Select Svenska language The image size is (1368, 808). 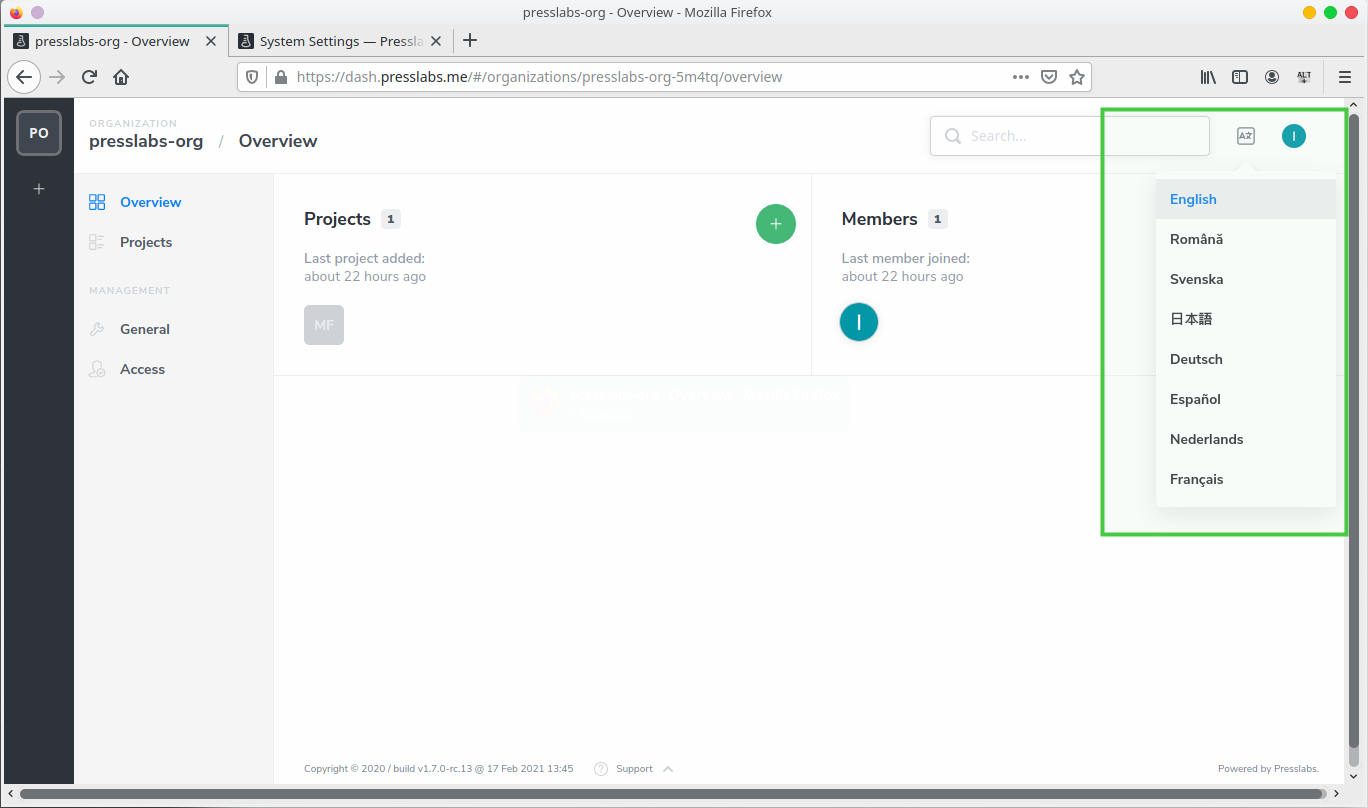pyautogui.click(x=1246, y=279)
